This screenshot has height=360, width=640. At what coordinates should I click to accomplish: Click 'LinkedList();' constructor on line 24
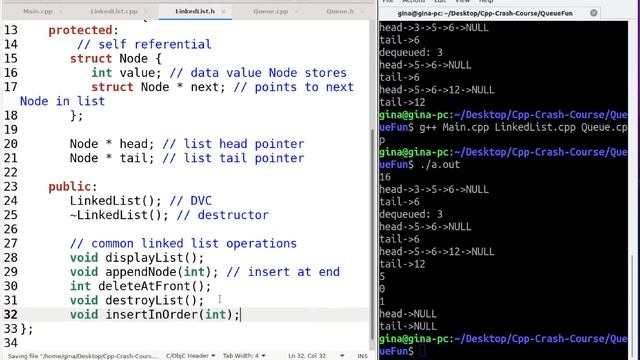tap(116, 201)
